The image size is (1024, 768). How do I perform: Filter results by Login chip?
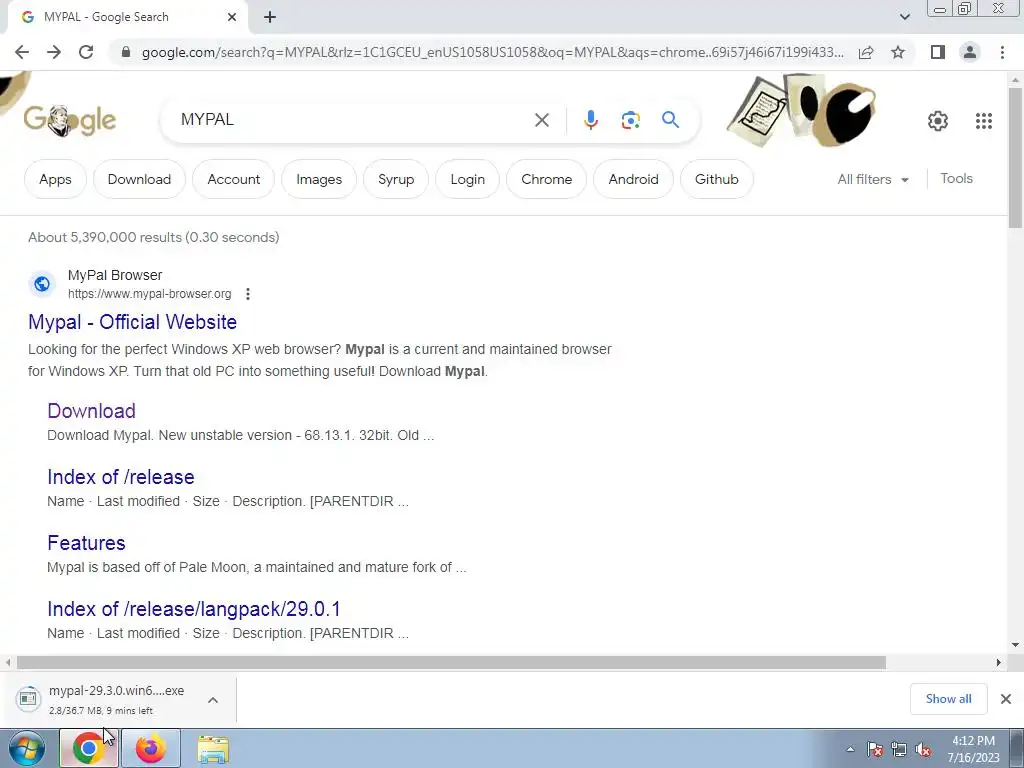[x=468, y=179]
